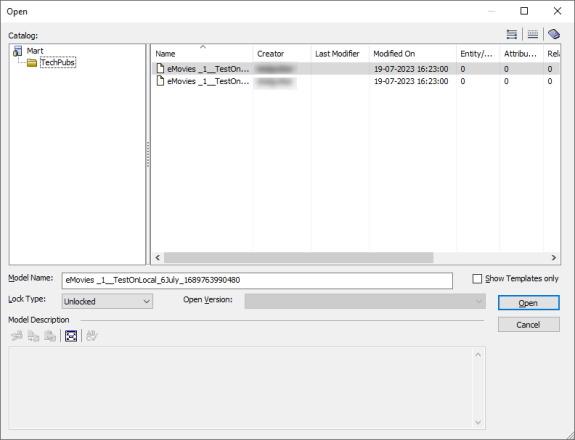Select second eMovies model row
This screenshot has height=440, width=575.
click(355, 81)
